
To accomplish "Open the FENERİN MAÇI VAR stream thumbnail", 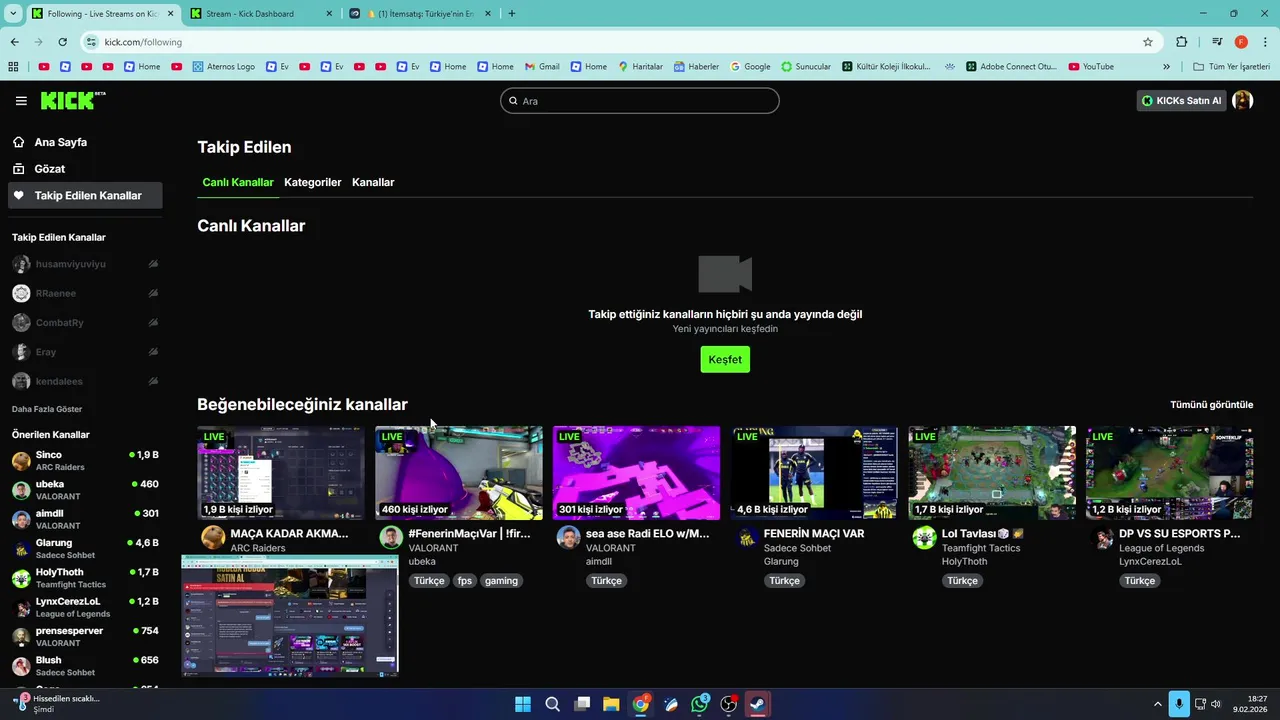I will click(814, 473).
